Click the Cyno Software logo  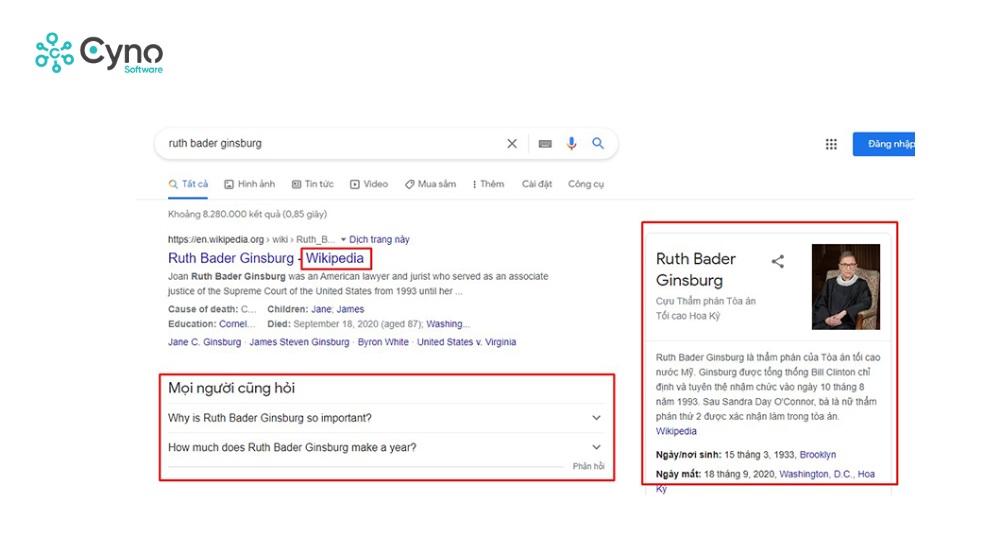tap(98, 54)
